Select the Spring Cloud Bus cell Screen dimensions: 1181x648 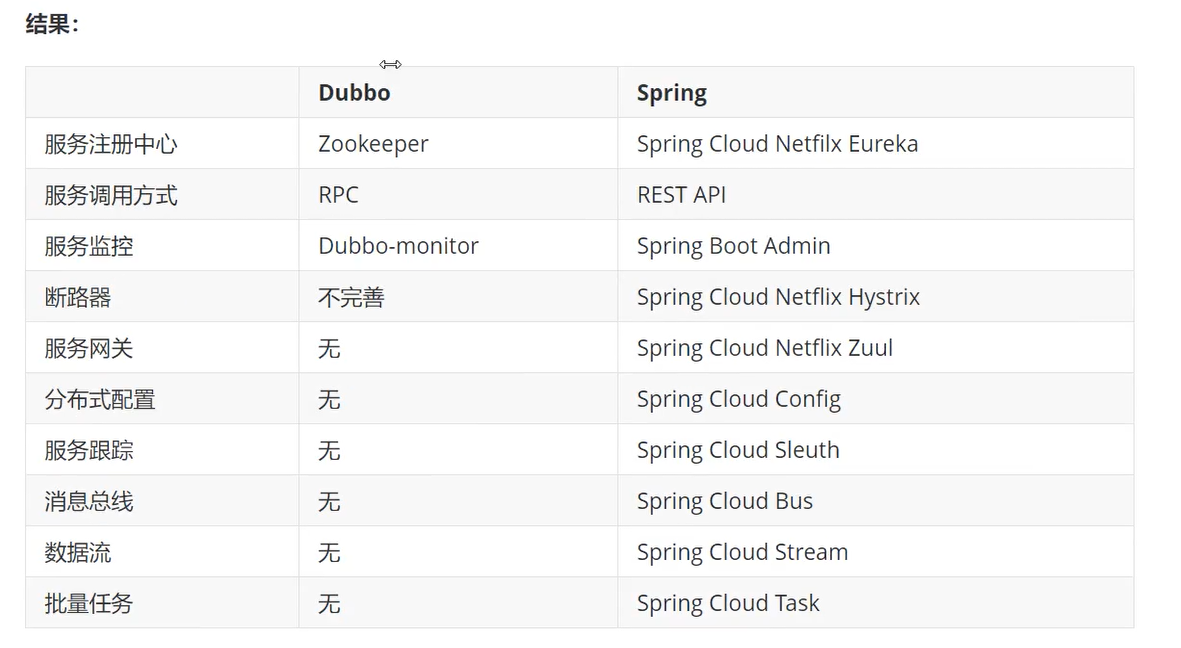[875, 501]
